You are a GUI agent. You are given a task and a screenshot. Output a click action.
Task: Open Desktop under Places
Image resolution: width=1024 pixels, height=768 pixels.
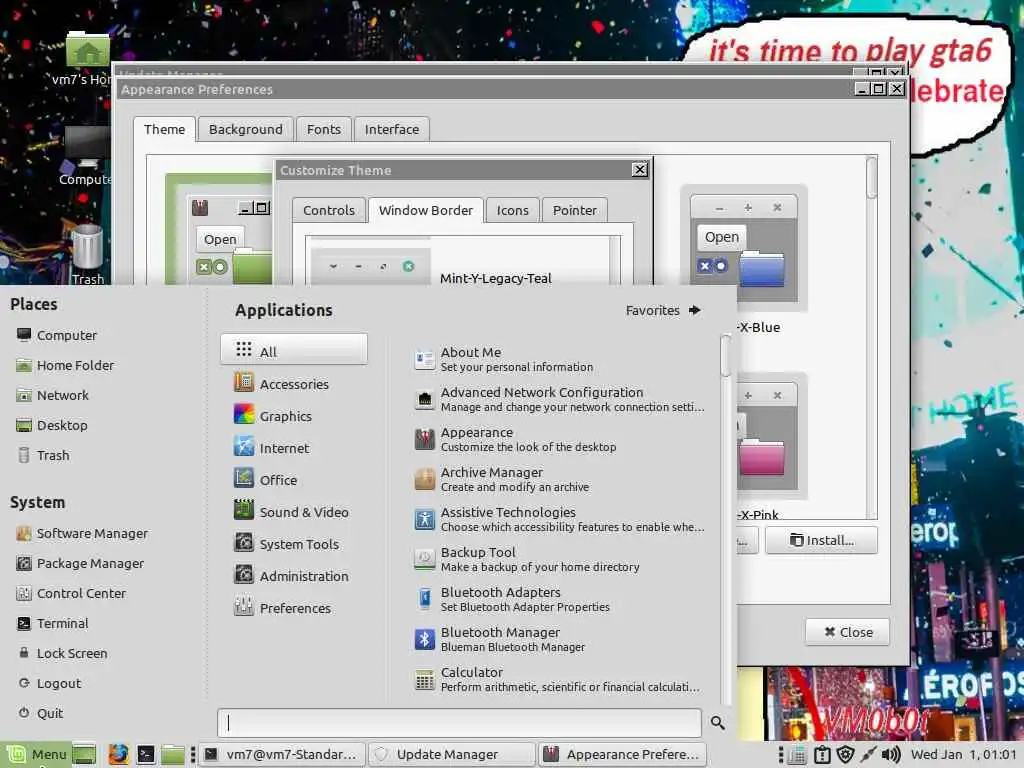52,425
